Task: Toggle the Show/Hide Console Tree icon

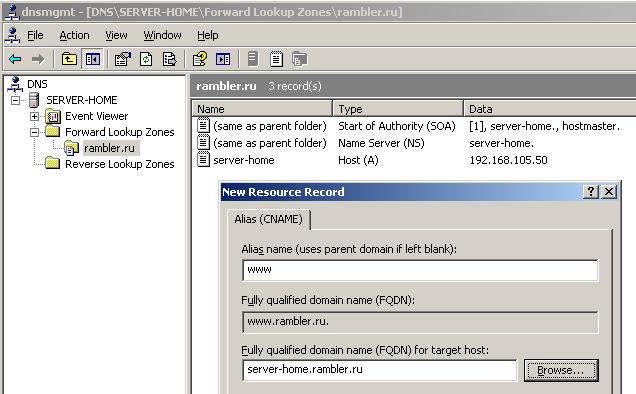Action: pyautogui.click(x=92, y=59)
